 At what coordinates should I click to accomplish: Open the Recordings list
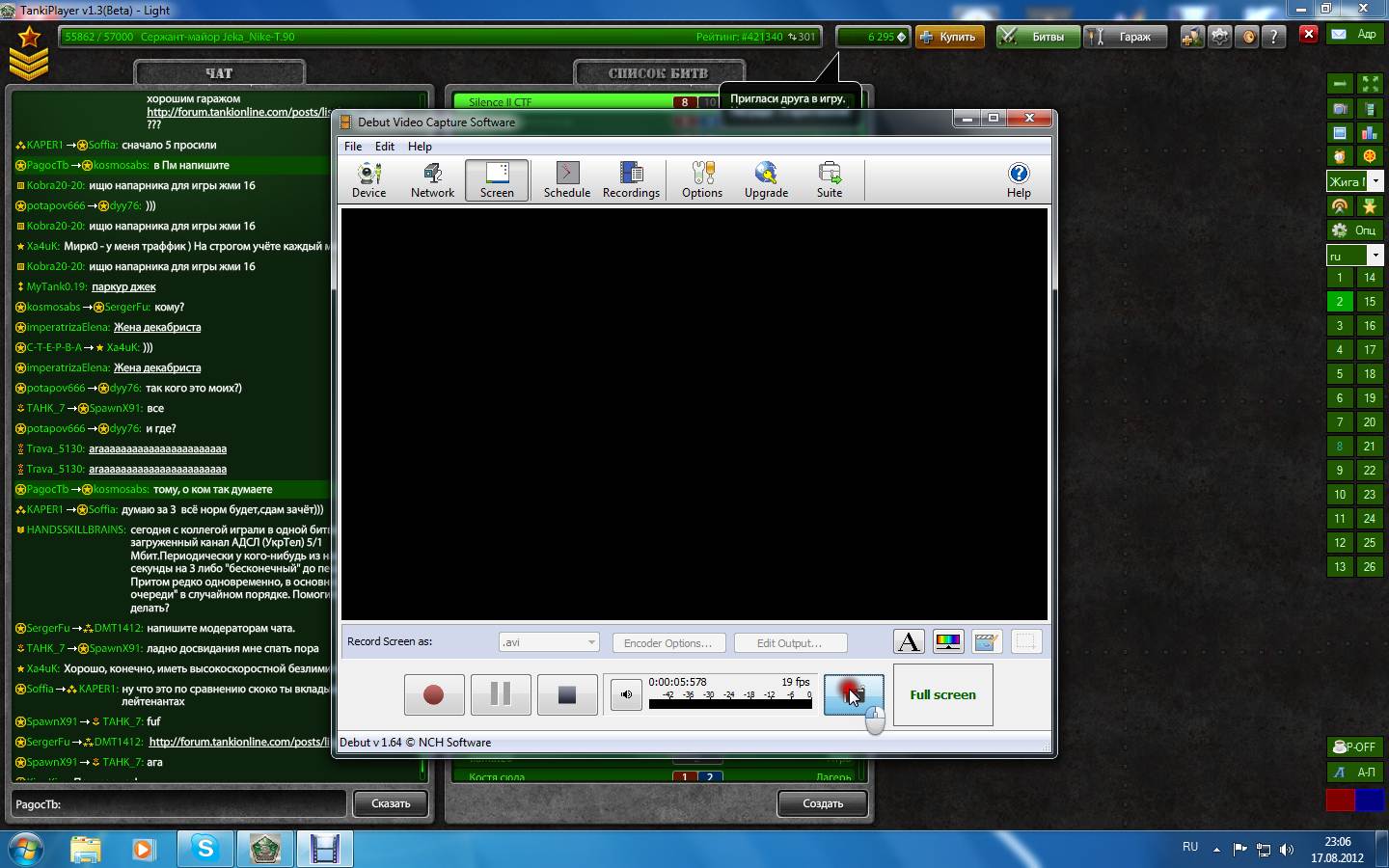click(631, 180)
